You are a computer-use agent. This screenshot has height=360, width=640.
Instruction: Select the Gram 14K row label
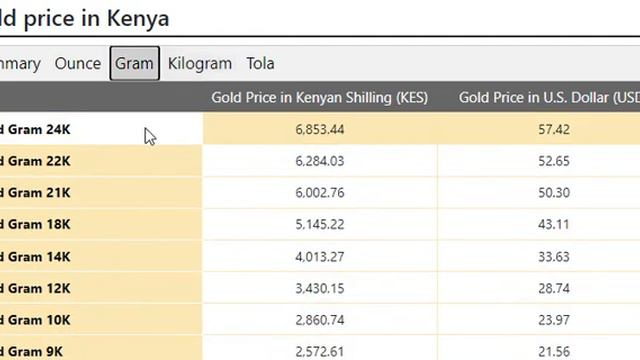pos(35,257)
